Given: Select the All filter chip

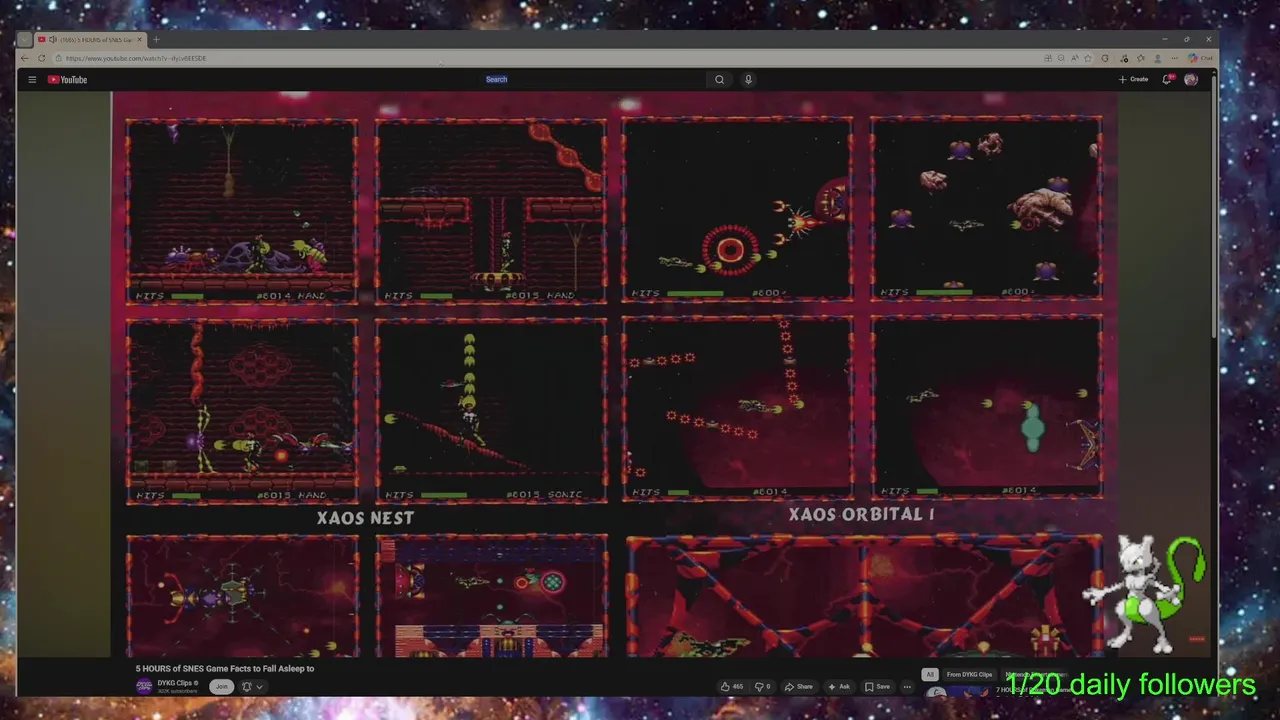Looking at the screenshot, I should (x=930, y=675).
